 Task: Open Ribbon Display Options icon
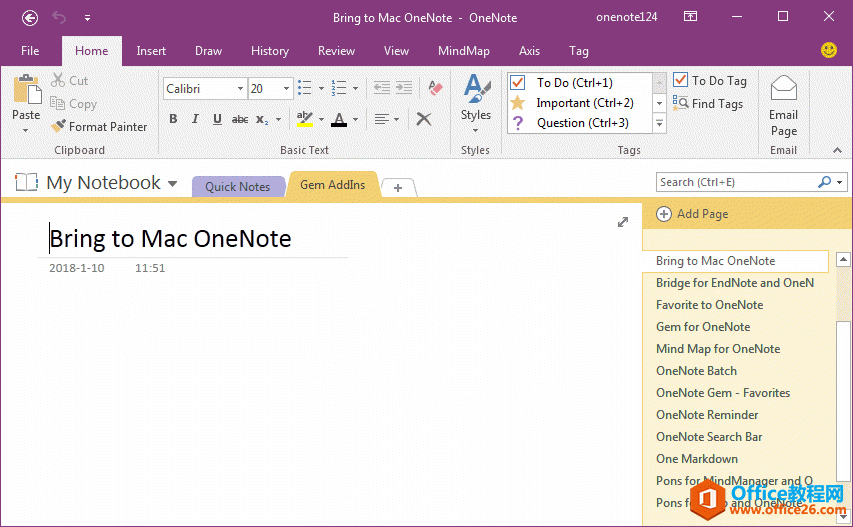(x=690, y=16)
